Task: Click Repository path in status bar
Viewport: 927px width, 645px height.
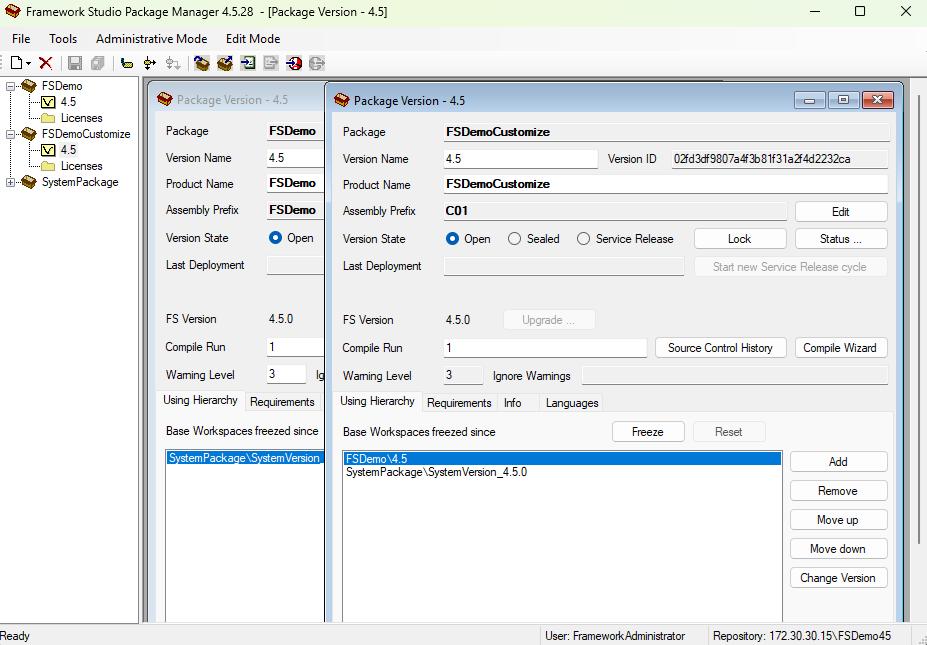Action: point(802,636)
